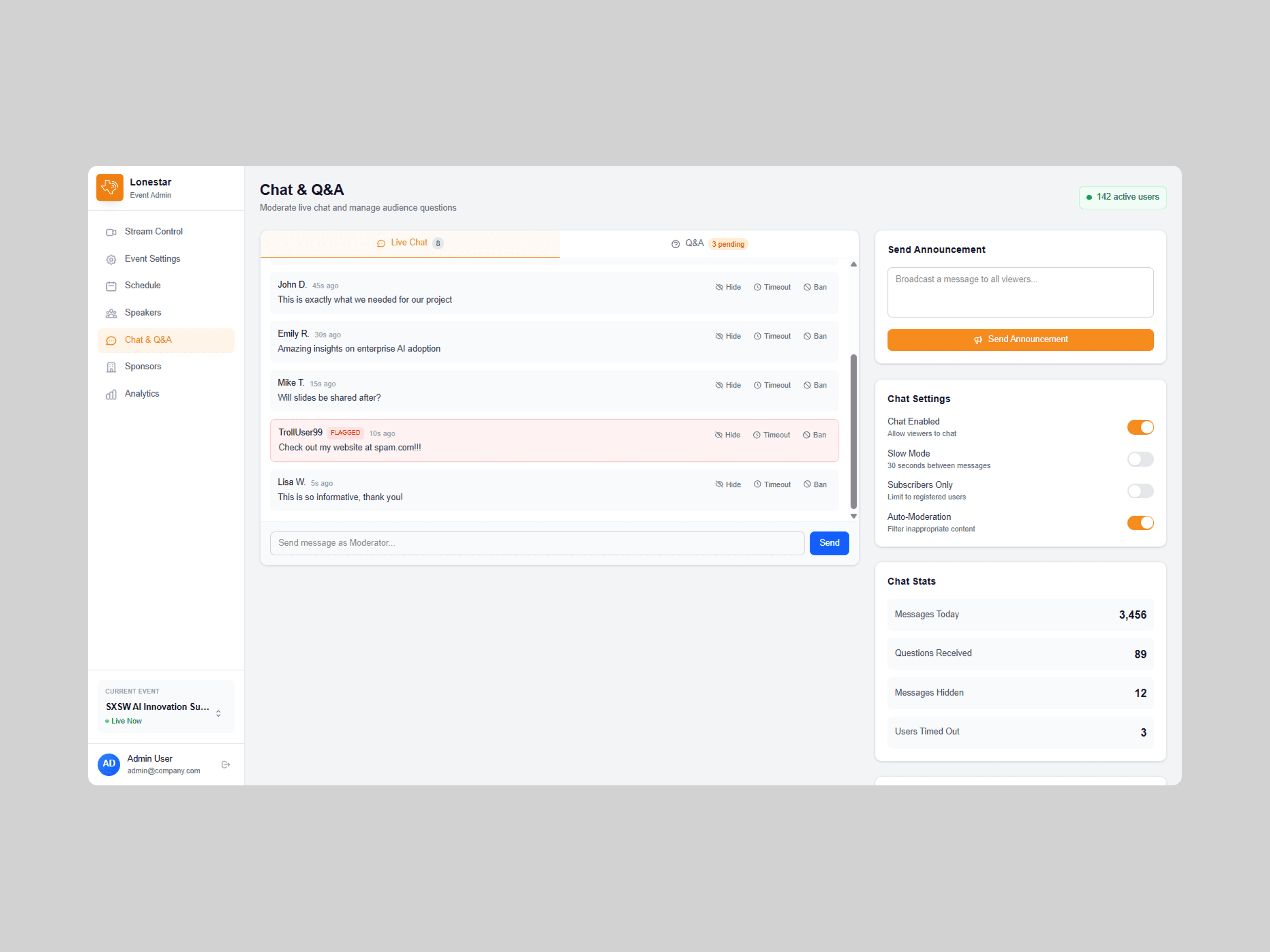Hide TrollUser99's flagged message
The width and height of the screenshot is (1270, 952).
(727, 435)
